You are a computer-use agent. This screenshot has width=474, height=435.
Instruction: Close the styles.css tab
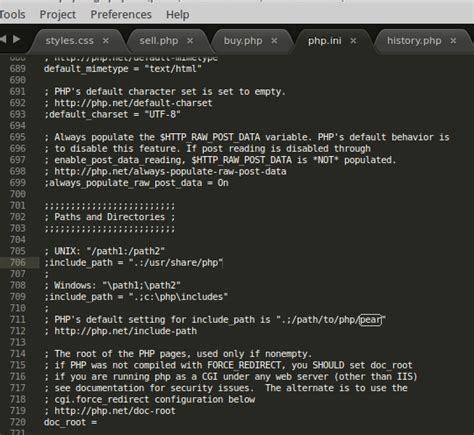click(106, 41)
